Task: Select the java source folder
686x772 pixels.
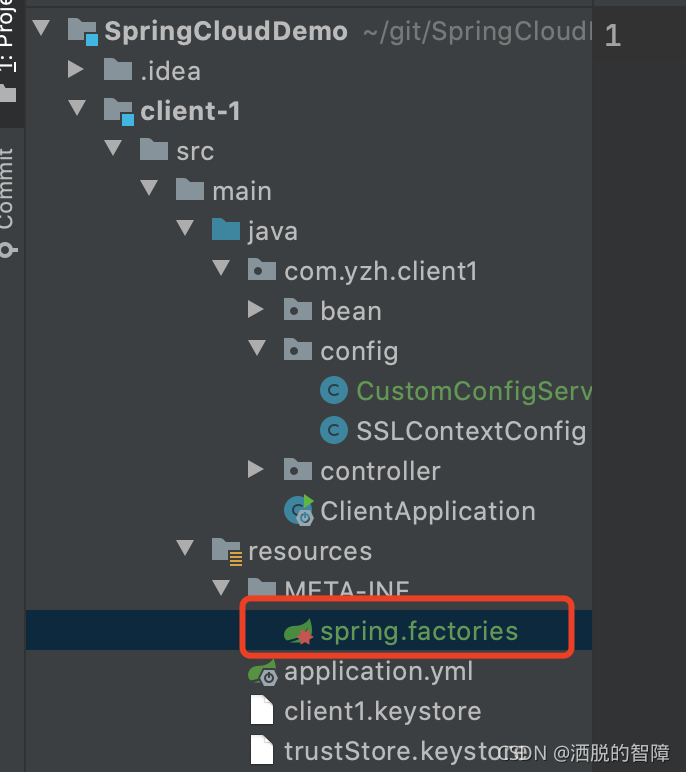Action: (x=273, y=231)
